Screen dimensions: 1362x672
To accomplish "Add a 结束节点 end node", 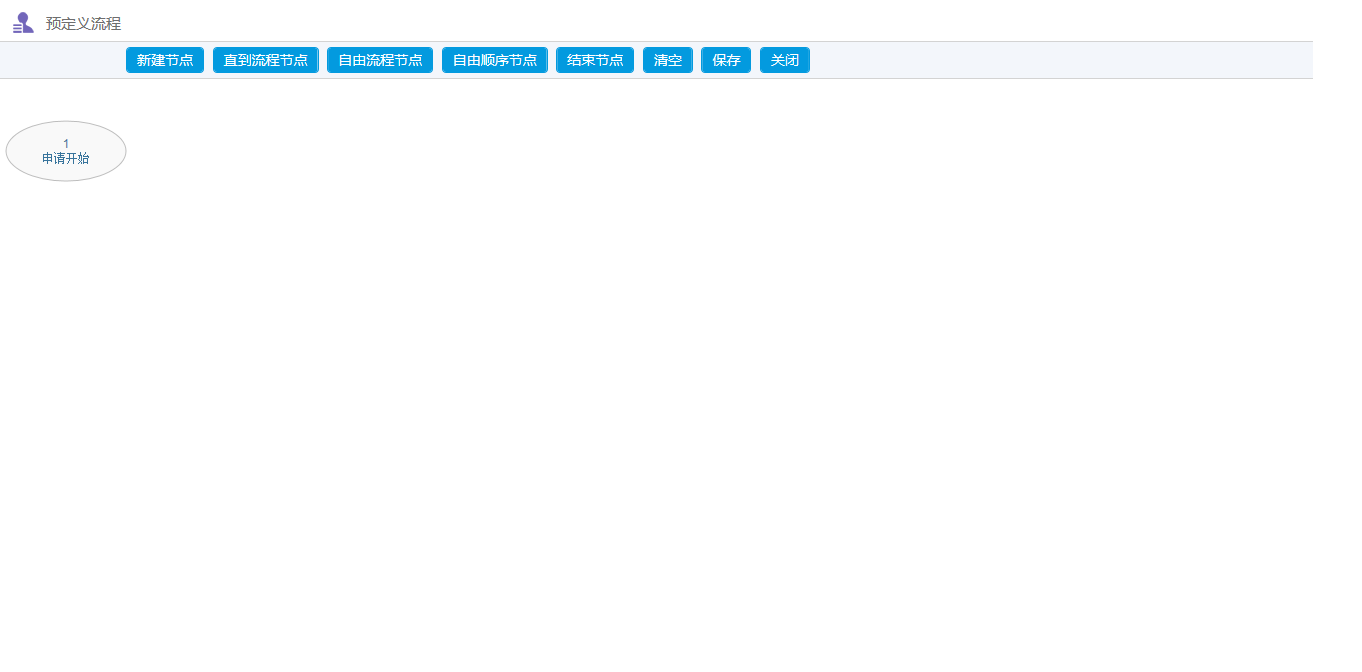I will (594, 60).
